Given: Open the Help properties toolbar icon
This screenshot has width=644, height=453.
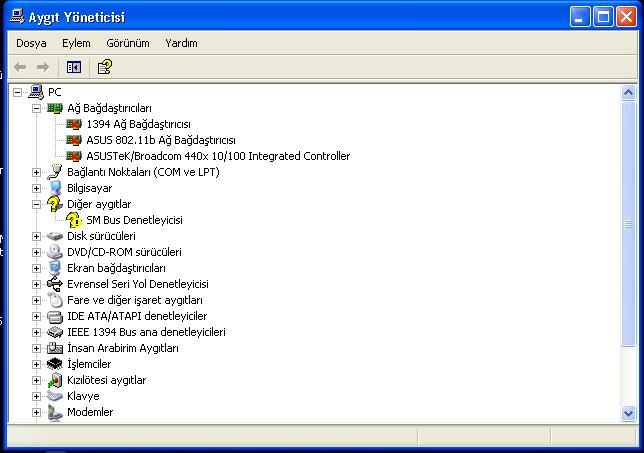Looking at the screenshot, I should tap(105, 67).
